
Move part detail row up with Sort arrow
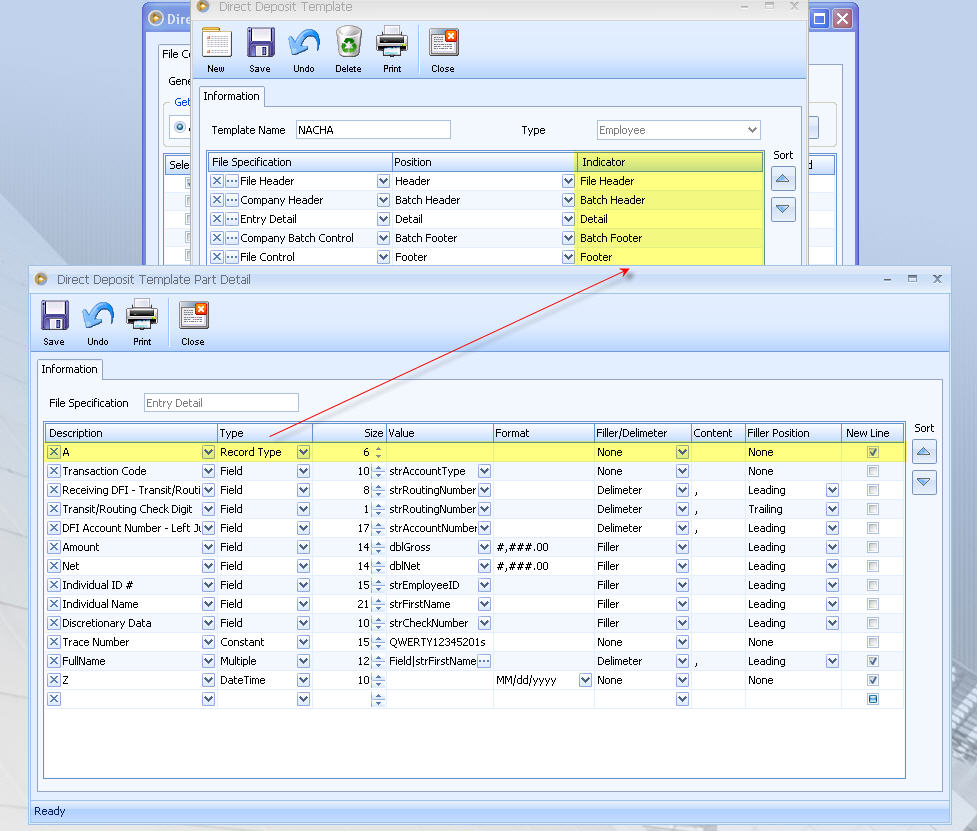[x=923, y=452]
